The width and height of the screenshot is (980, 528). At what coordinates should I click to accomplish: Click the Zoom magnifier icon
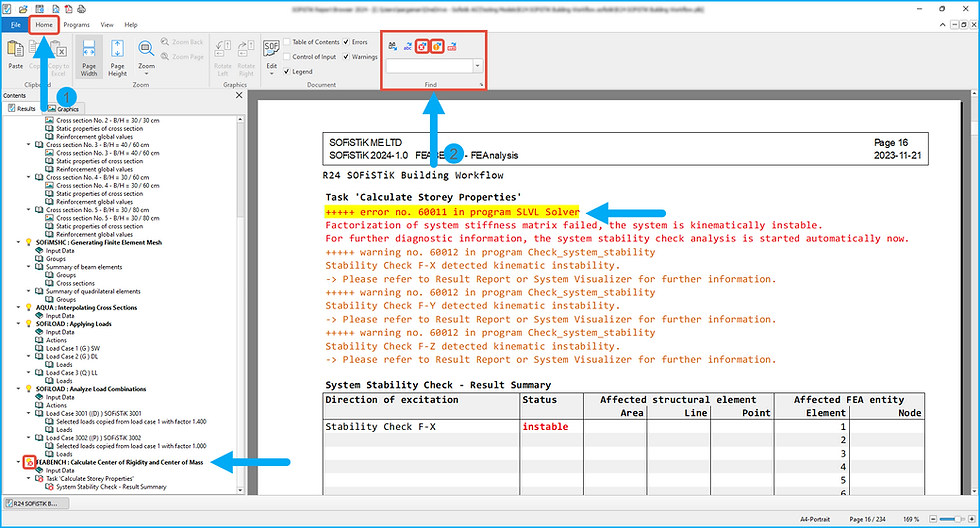[146, 49]
